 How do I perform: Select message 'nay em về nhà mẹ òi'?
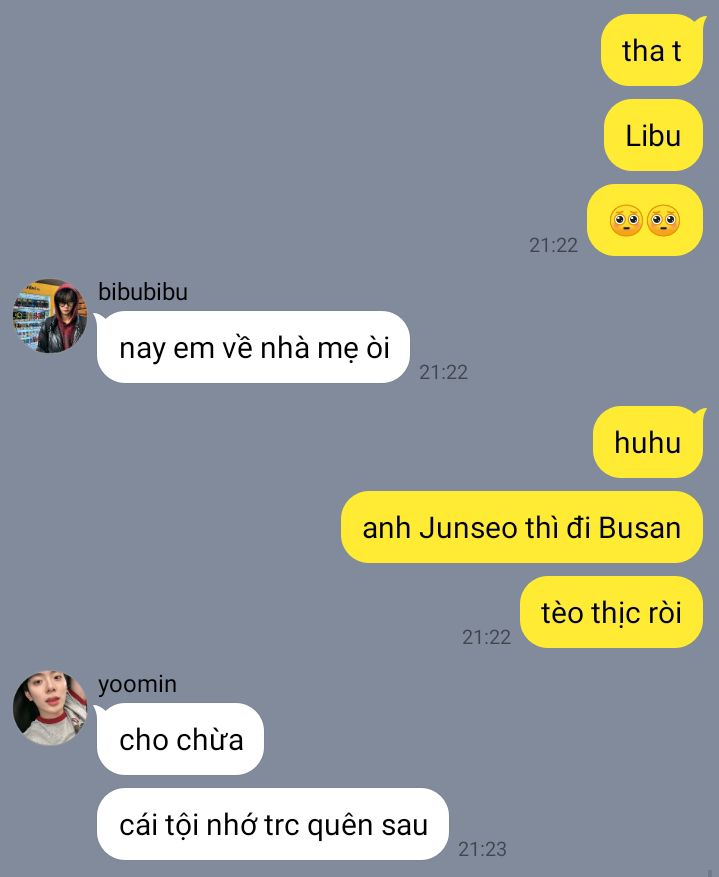pyautogui.click(x=253, y=347)
